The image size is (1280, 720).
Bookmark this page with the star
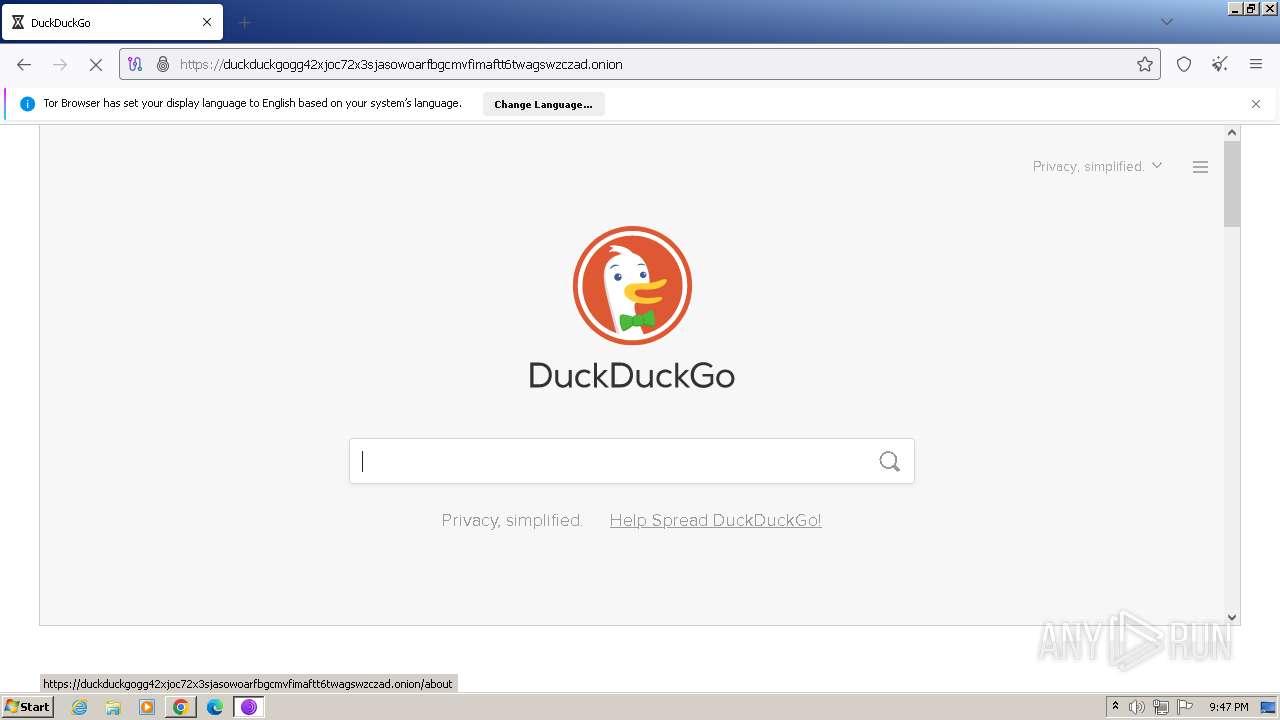click(x=1145, y=64)
